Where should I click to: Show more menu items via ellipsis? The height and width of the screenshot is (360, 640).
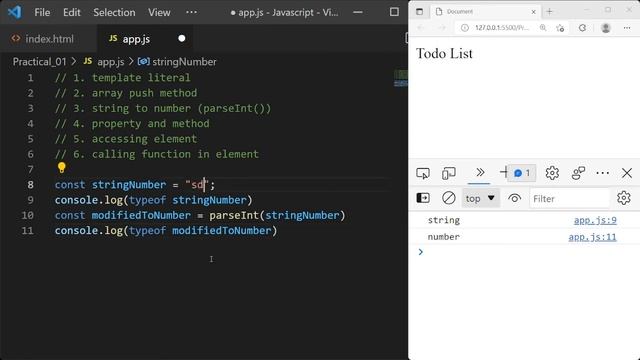(191, 12)
